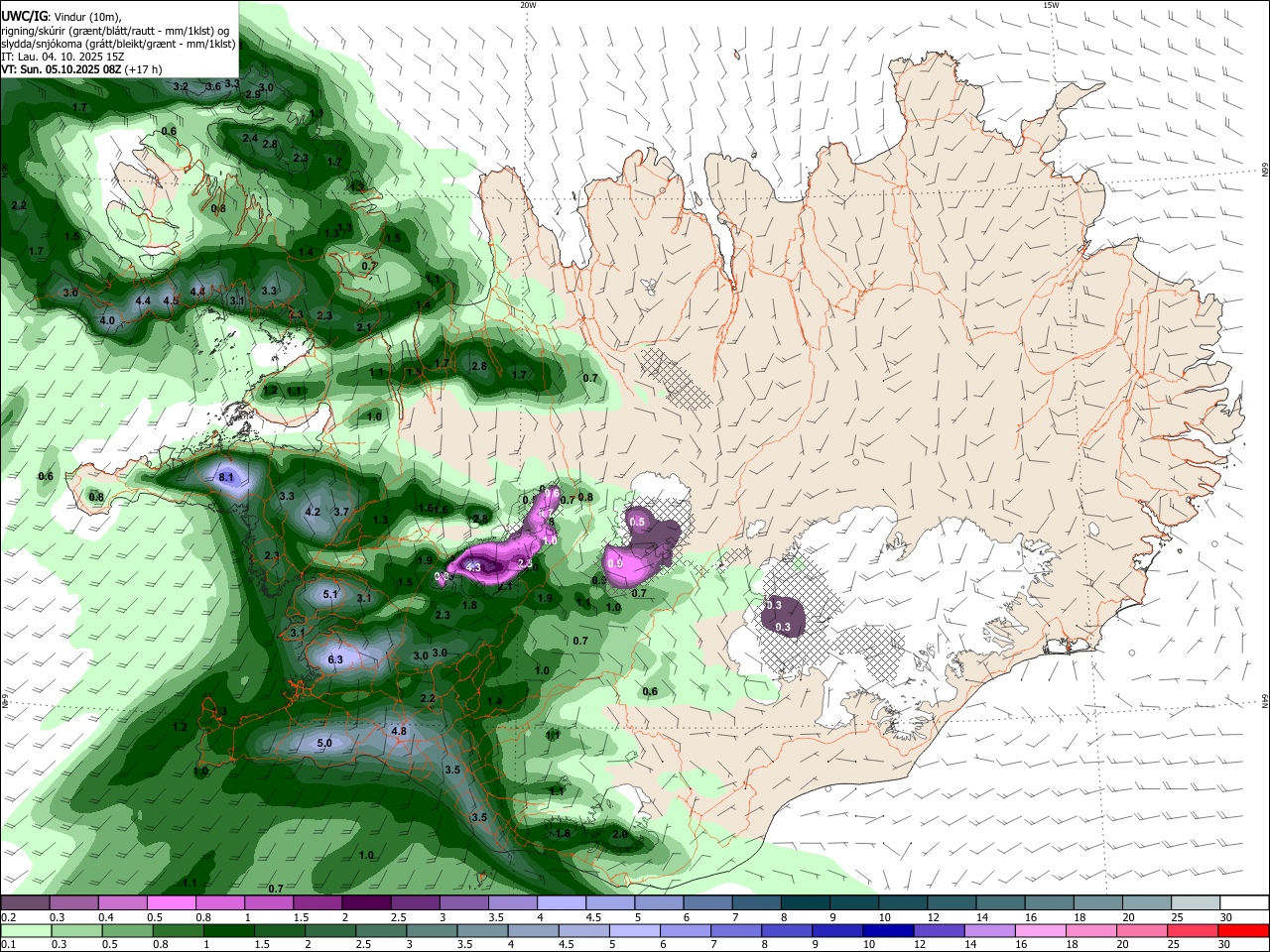Click the dark blue 10 swatch in rain legend
The width and height of the screenshot is (1270, 952).
coord(887,930)
